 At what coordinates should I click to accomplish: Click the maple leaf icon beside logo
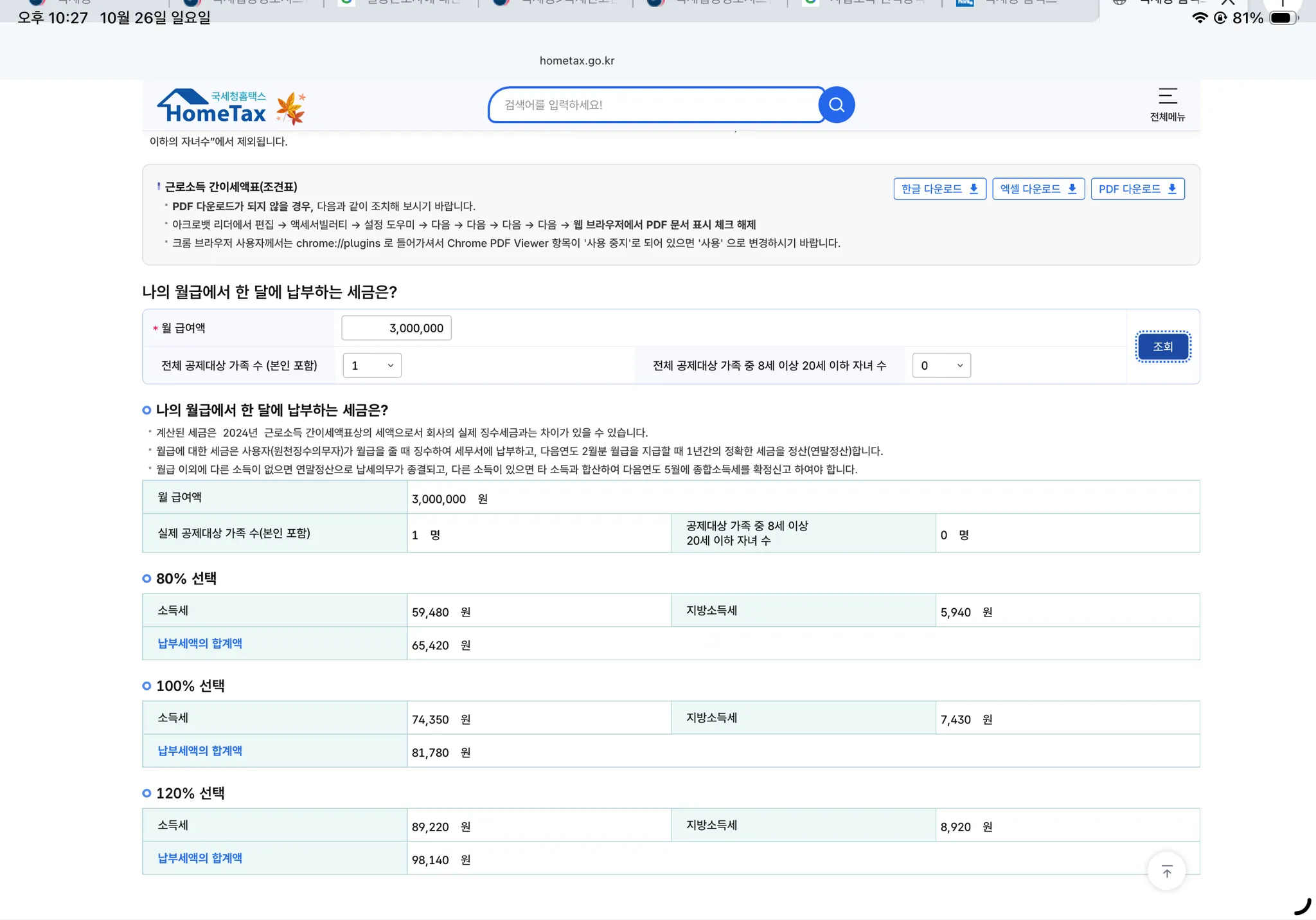click(291, 107)
